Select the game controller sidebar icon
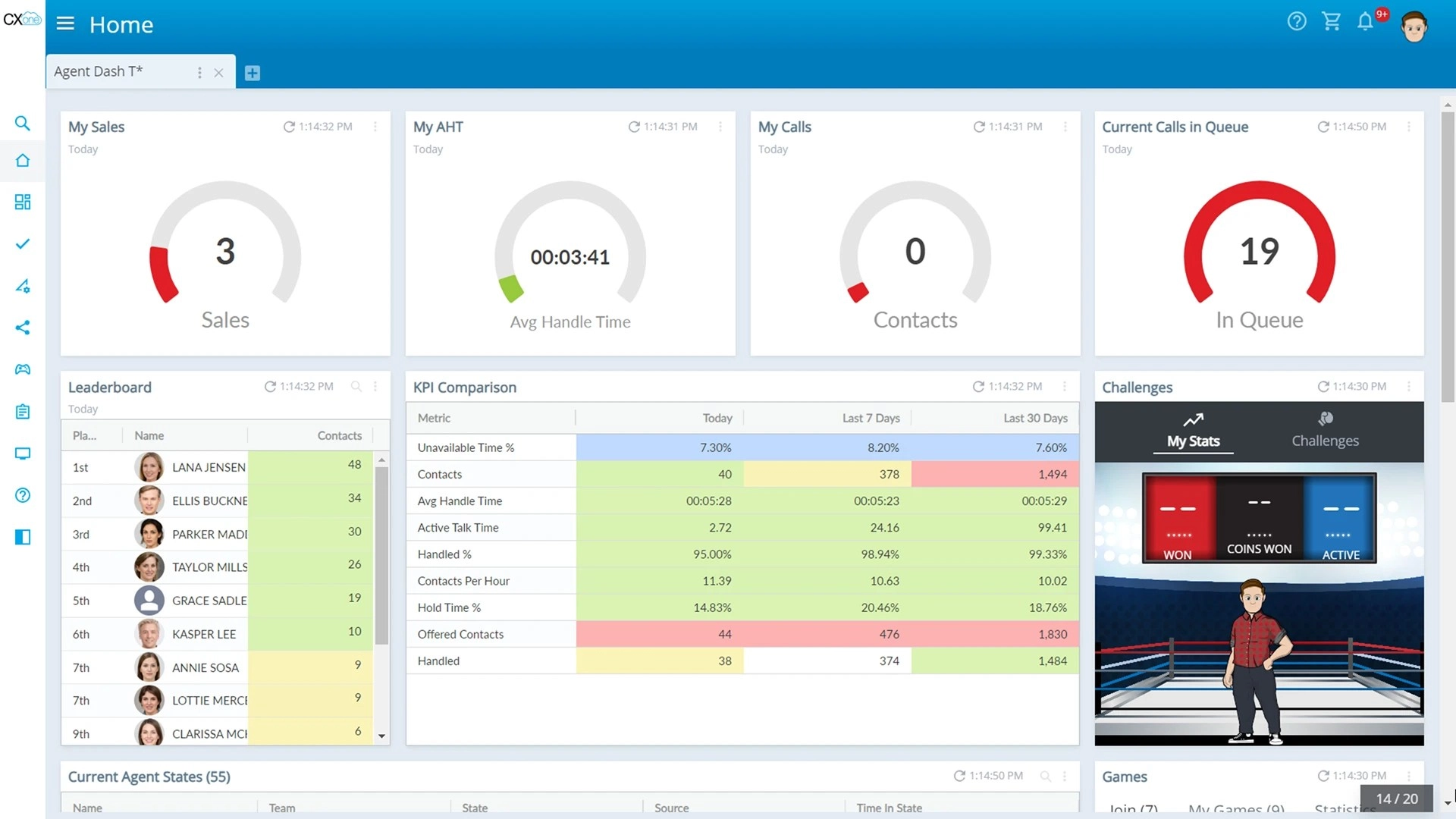The width and height of the screenshot is (1456, 819). click(x=23, y=369)
